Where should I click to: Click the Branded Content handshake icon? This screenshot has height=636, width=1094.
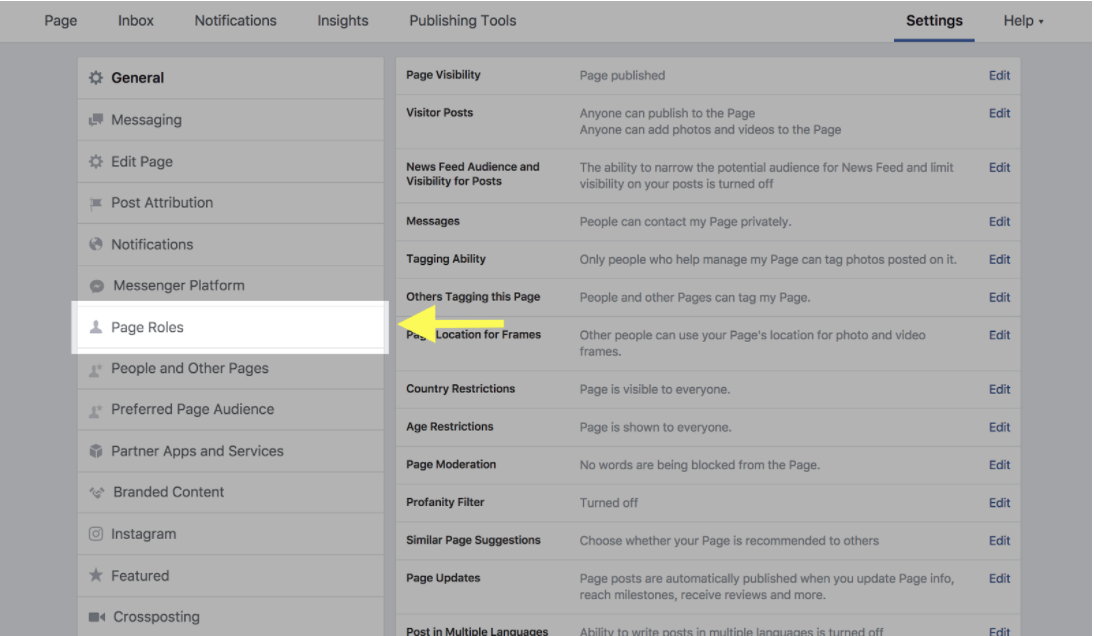[97, 492]
